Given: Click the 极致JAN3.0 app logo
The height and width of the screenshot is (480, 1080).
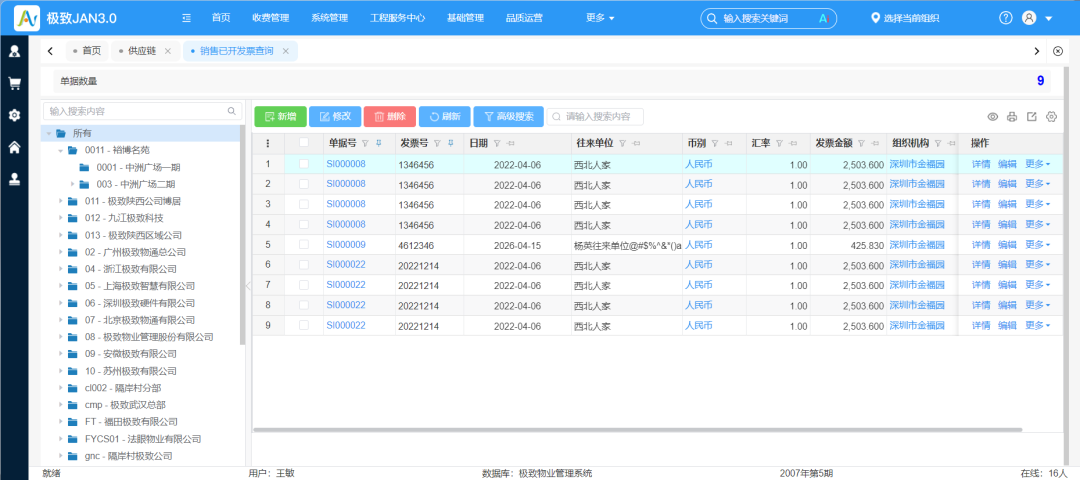Looking at the screenshot, I should [x=27, y=18].
